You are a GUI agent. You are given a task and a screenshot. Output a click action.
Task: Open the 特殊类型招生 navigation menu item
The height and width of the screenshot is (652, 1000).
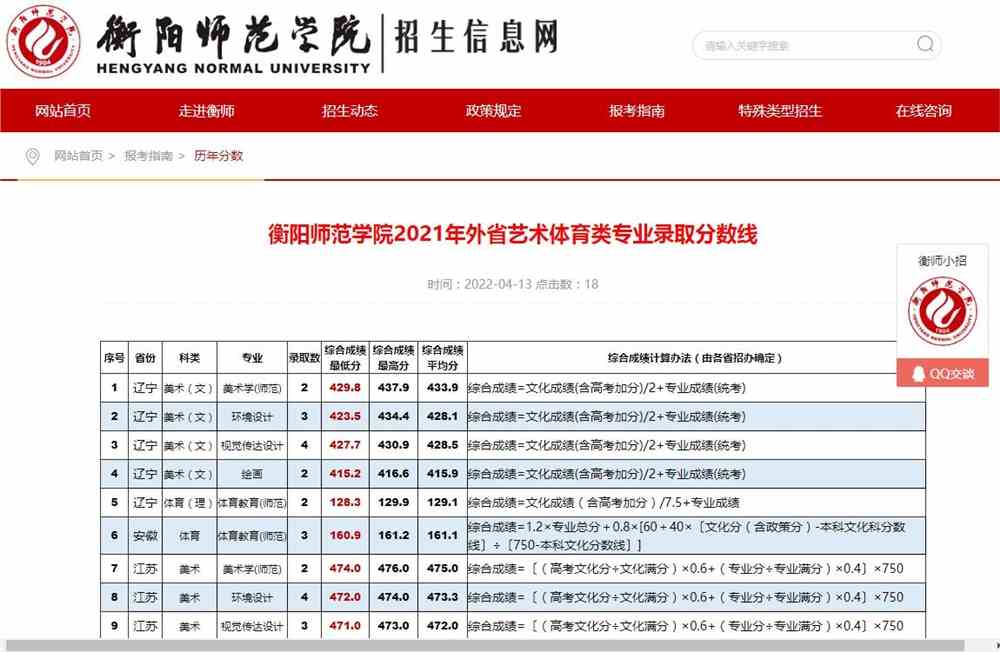coord(780,111)
